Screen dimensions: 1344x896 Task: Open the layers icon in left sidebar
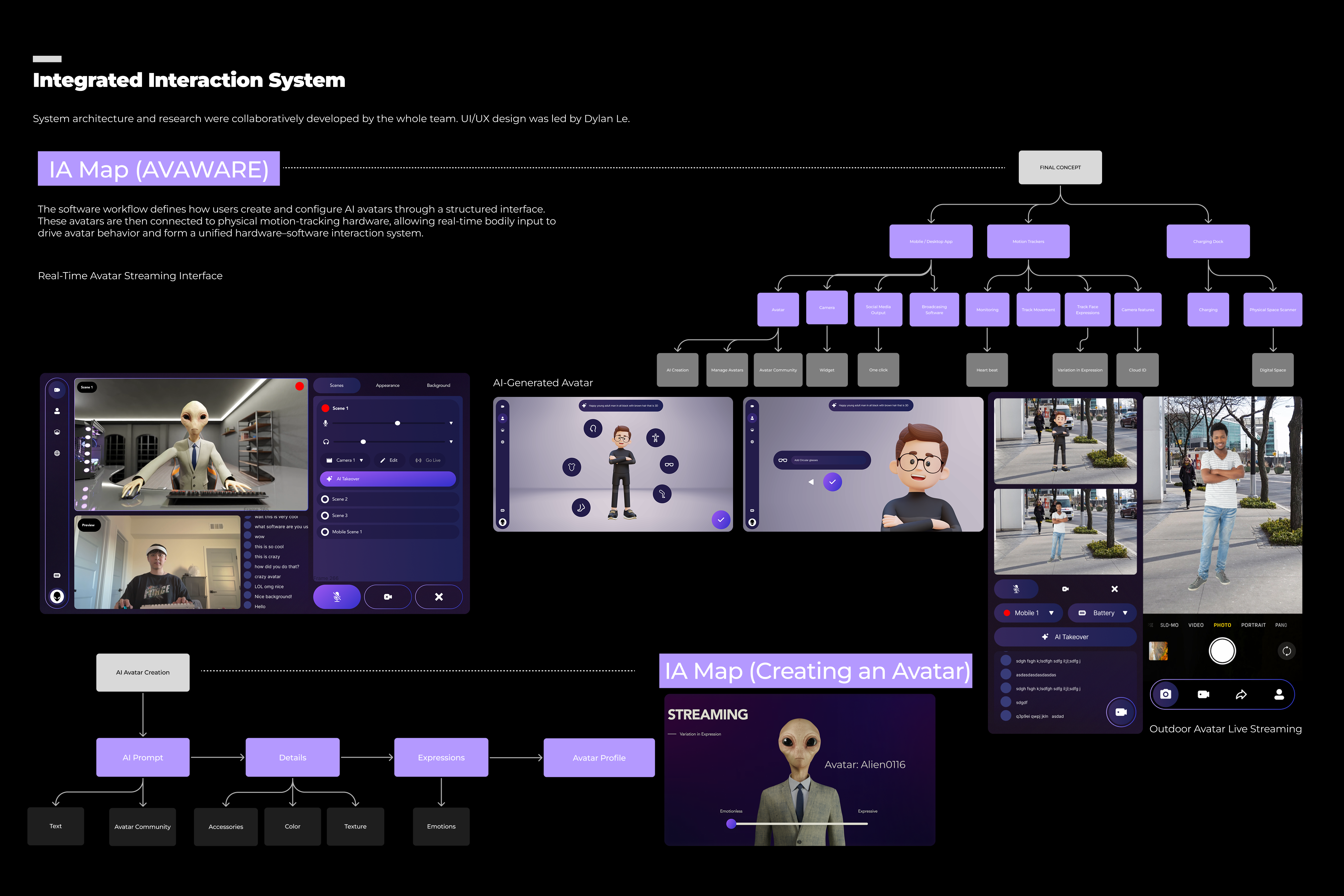pyautogui.click(x=57, y=432)
